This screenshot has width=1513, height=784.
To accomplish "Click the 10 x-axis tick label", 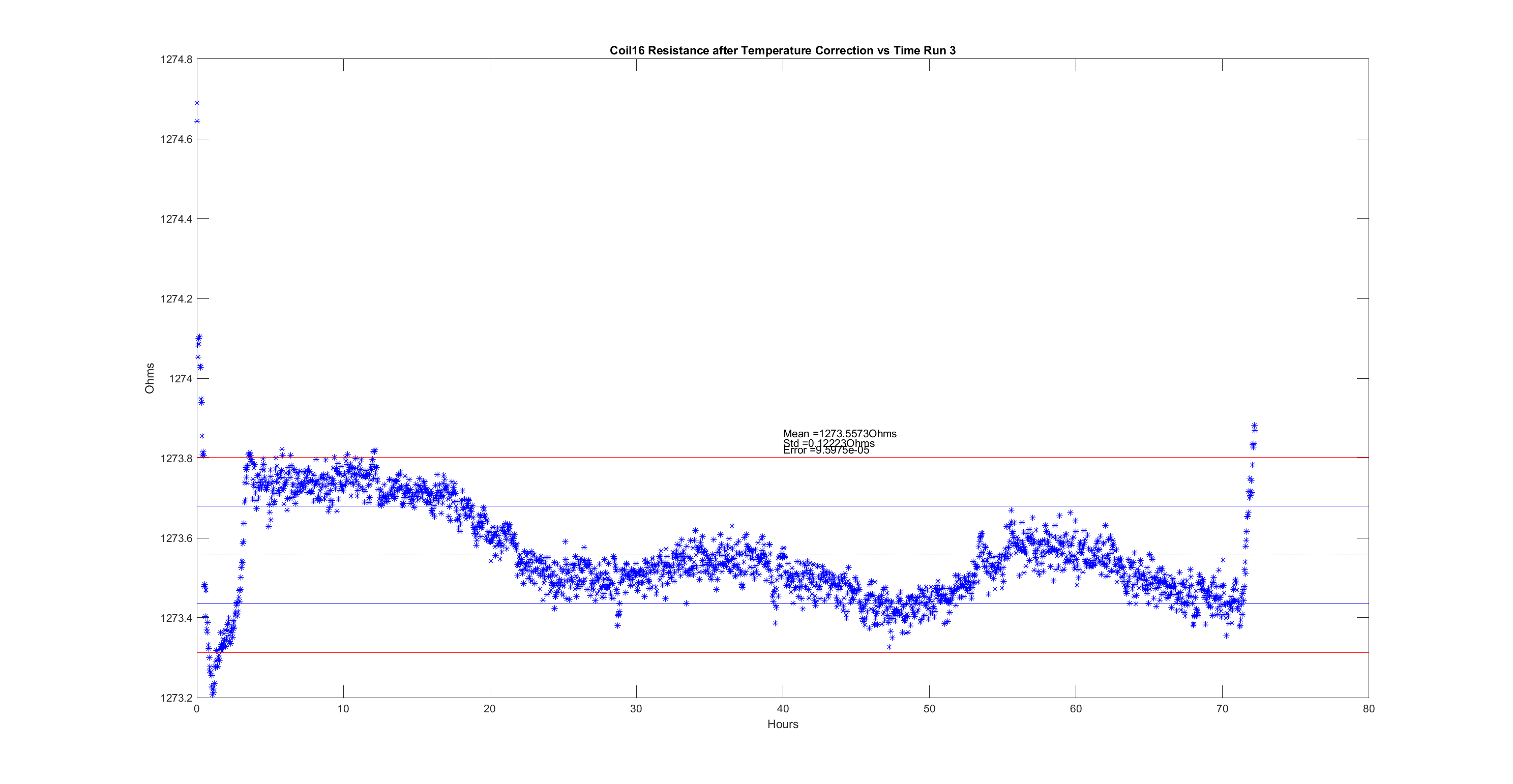I will click(343, 709).
